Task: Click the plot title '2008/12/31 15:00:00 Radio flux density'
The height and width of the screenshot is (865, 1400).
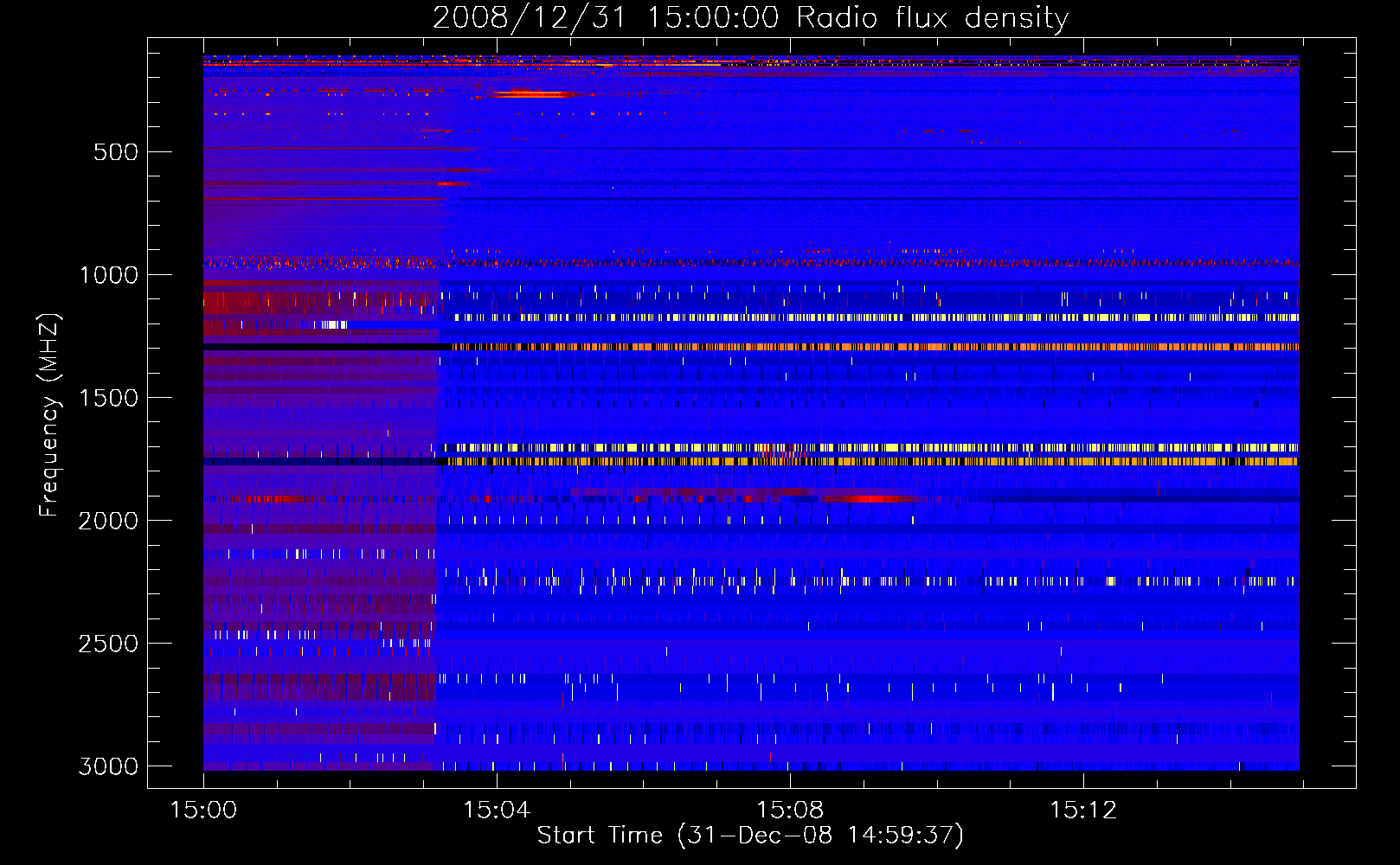Action: pyautogui.click(x=750, y=17)
